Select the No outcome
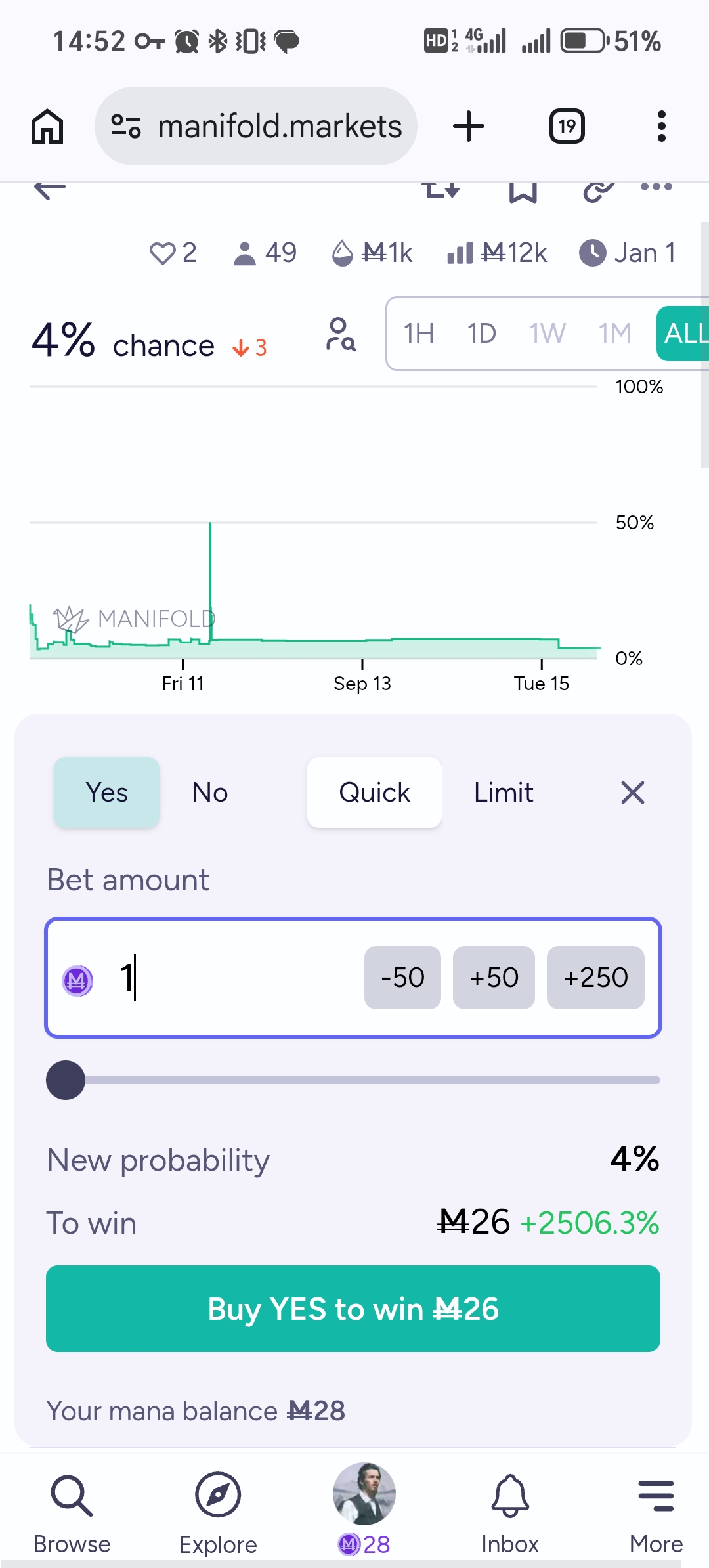 (210, 793)
